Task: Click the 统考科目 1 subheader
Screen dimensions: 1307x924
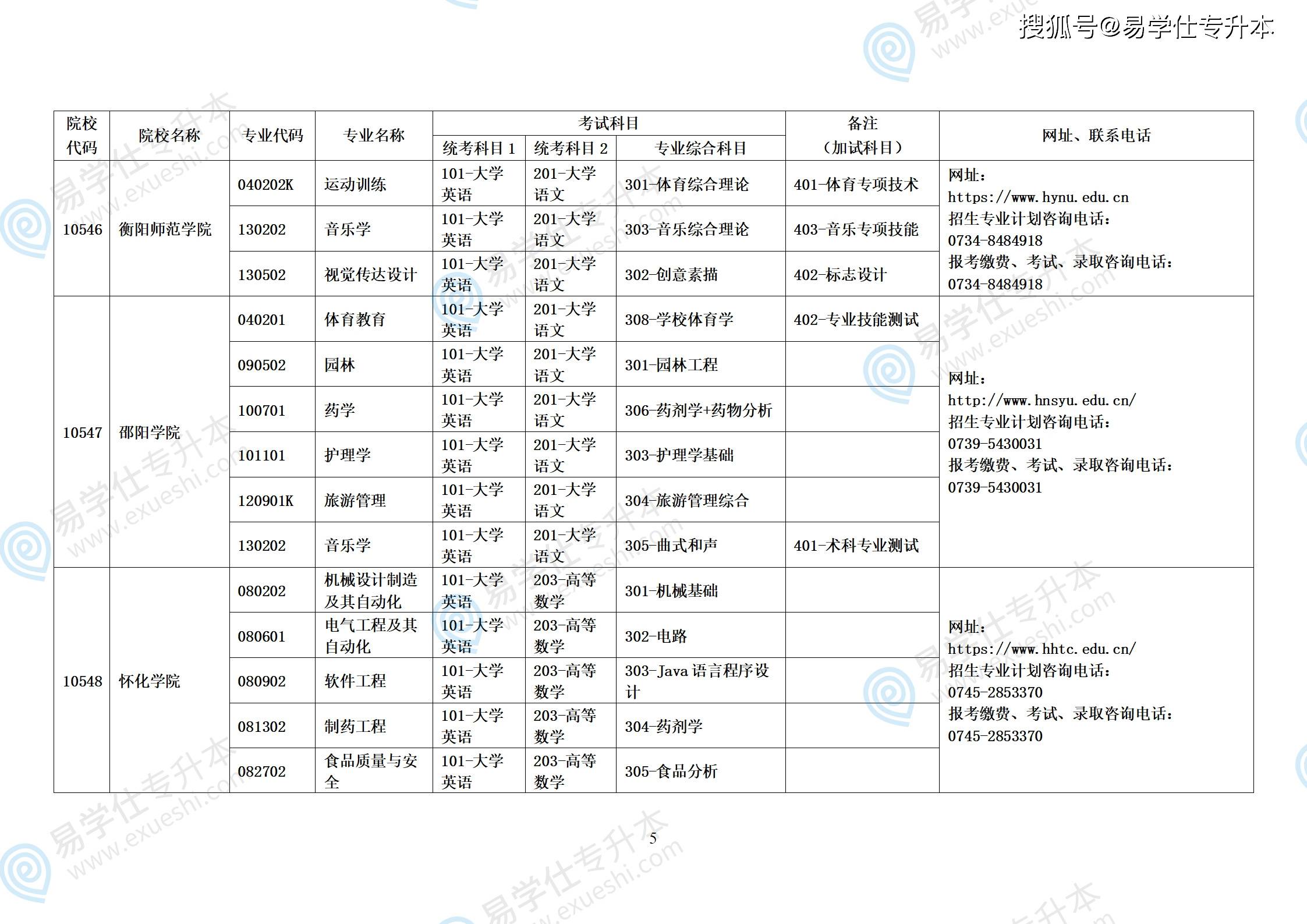Action: tap(479, 148)
